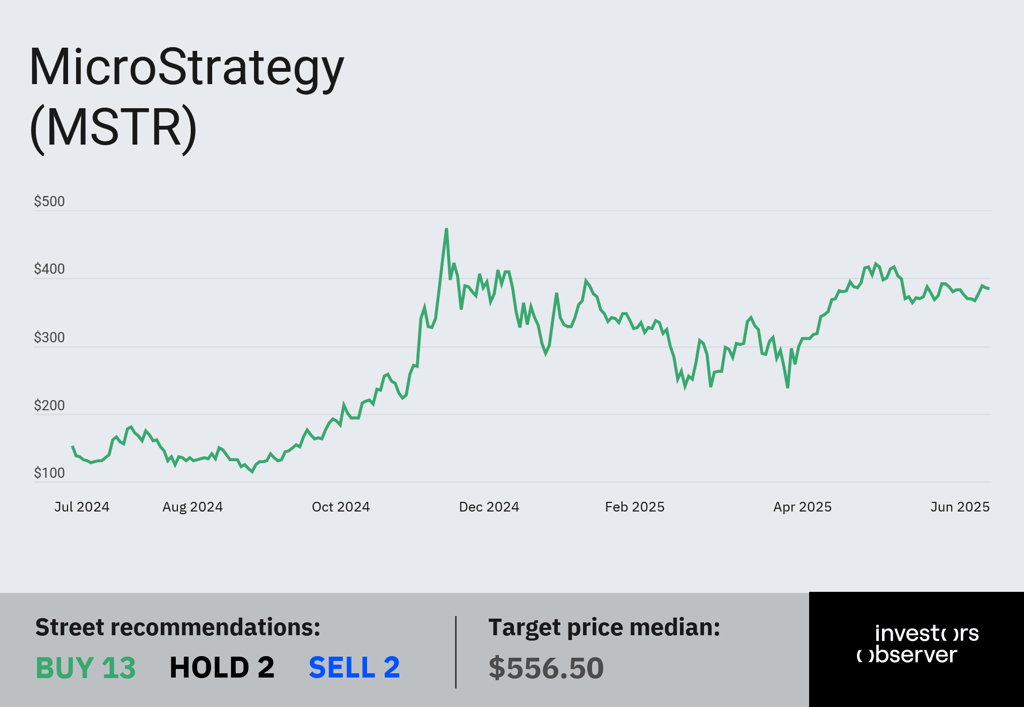Click the MicroStrategy (MSTR) chart title
This screenshot has width=1024, height=707.
point(187,99)
